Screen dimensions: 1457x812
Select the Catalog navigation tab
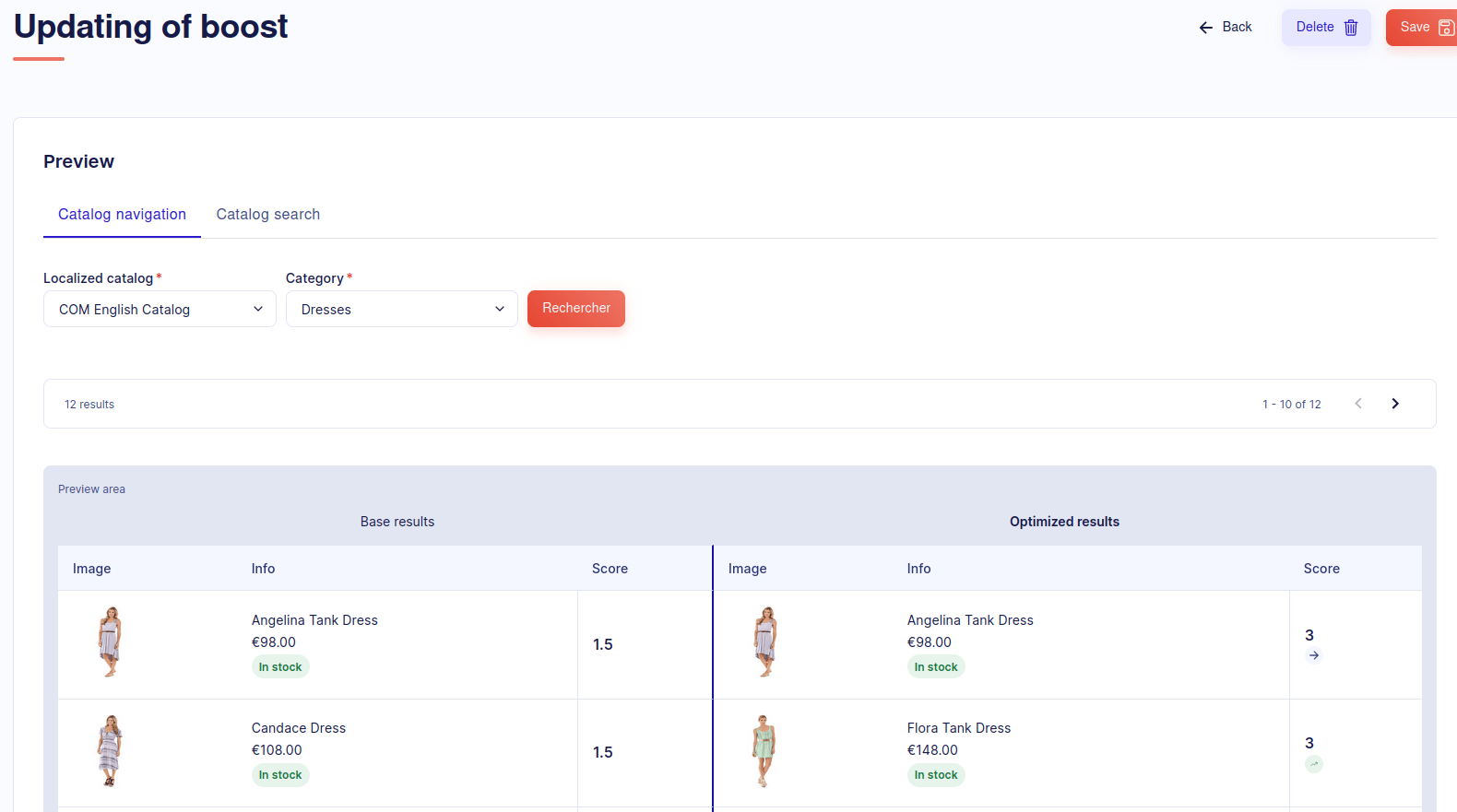(122, 215)
